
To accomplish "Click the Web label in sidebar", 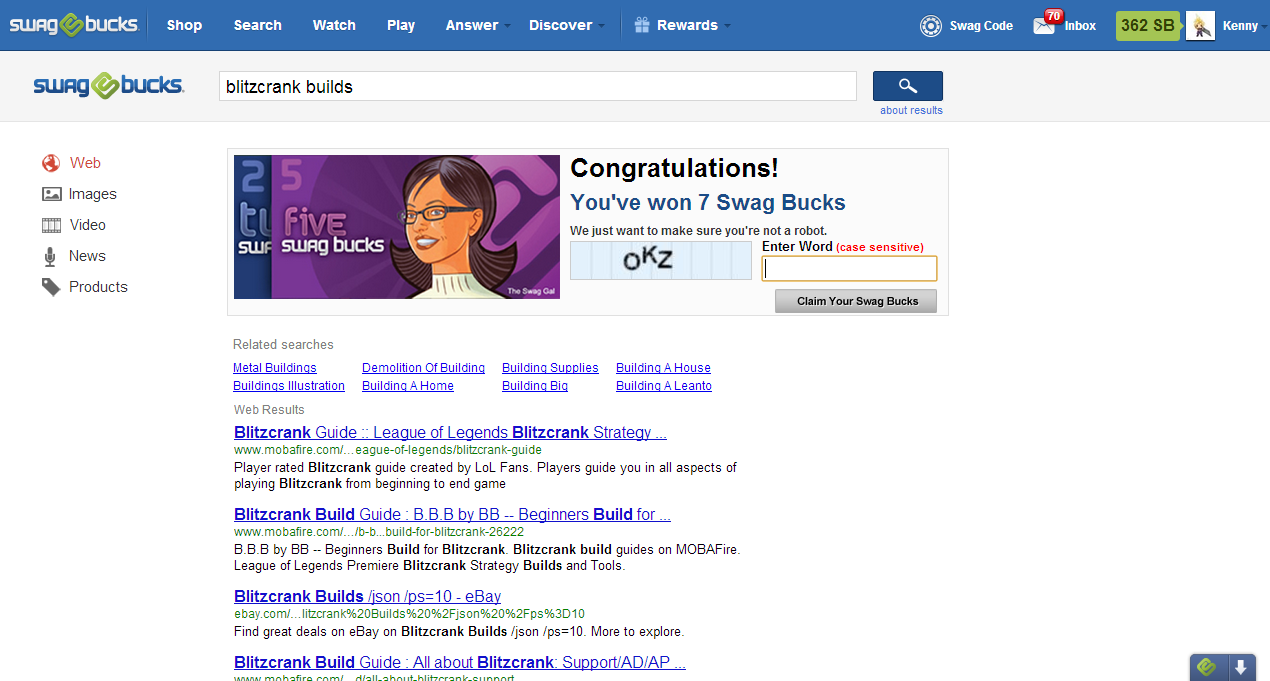I will [85, 163].
